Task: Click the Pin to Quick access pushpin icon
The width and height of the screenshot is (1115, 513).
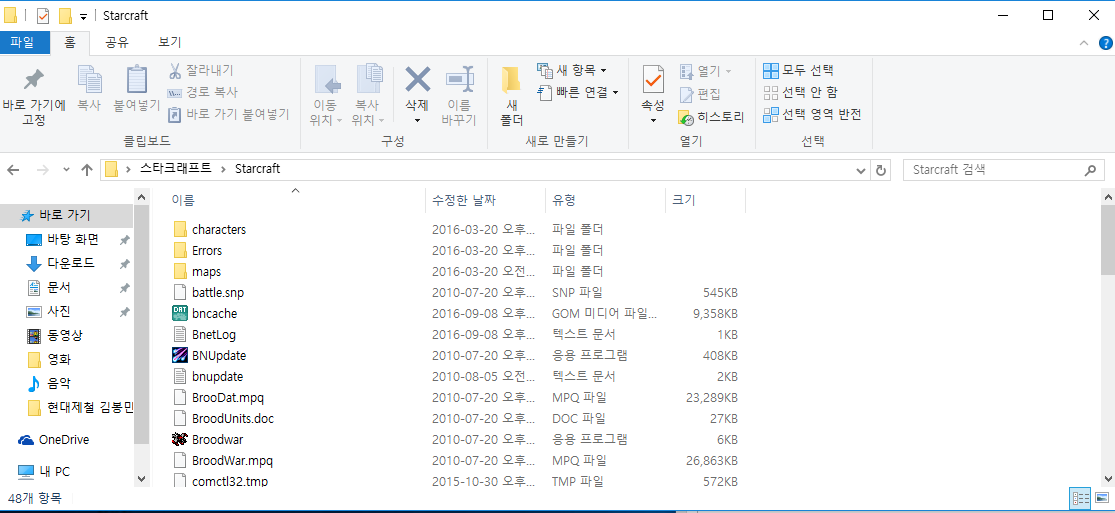Action: pyautogui.click(x=33, y=80)
